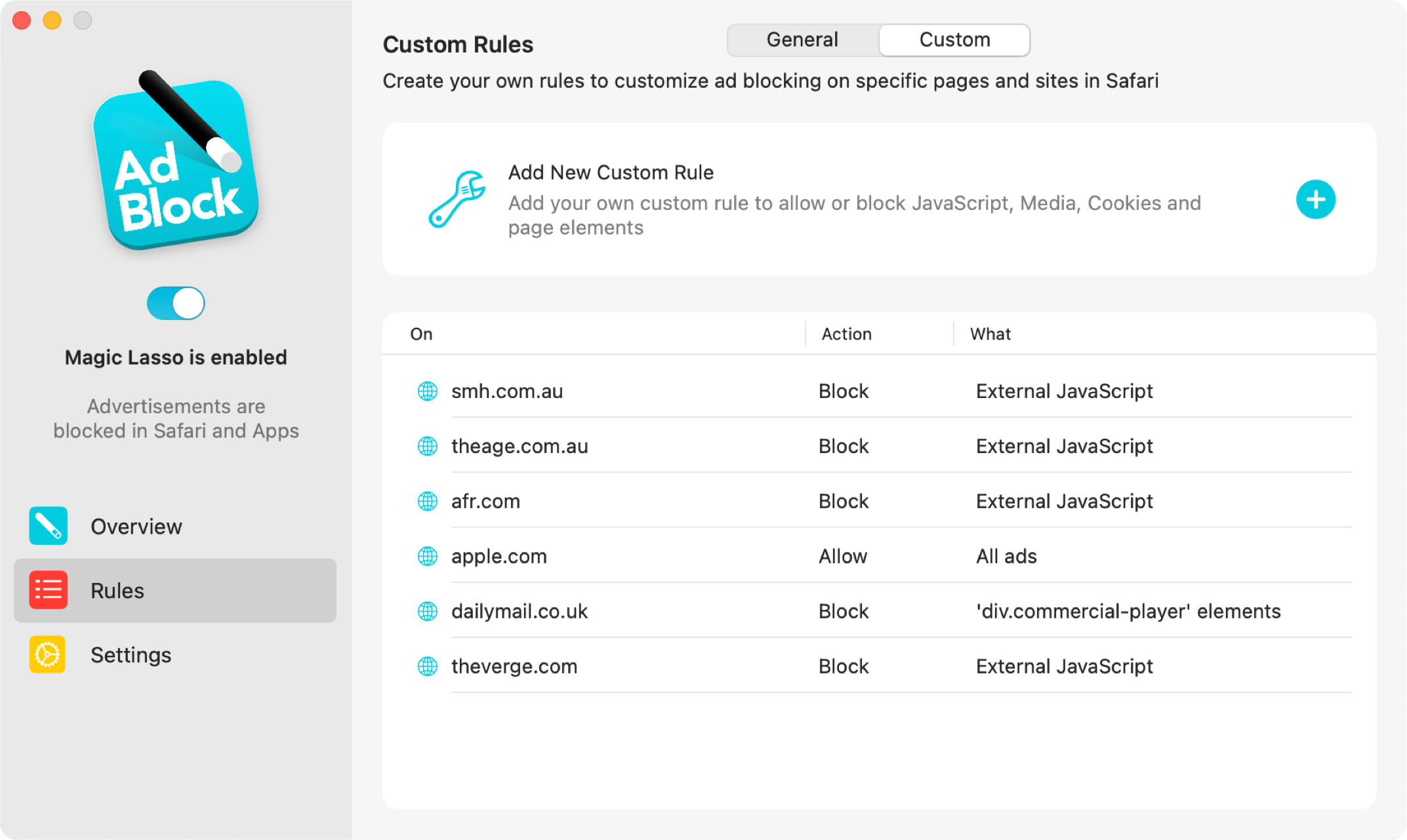The width and height of the screenshot is (1407, 840).
Task: Select the theverge.com rule domain
Action: (x=514, y=666)
